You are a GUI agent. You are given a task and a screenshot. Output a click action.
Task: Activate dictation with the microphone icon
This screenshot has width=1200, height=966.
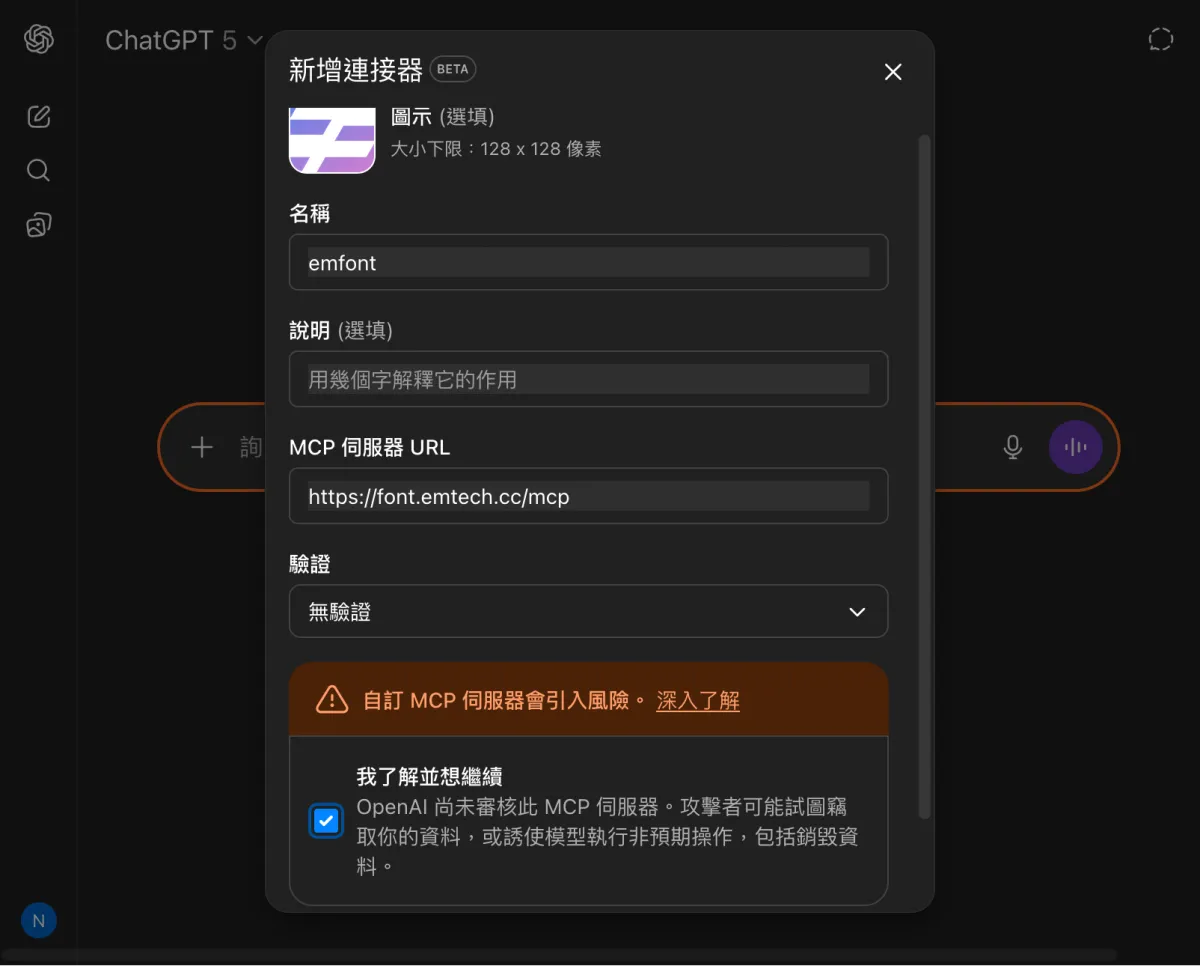tap(1012, 447)
